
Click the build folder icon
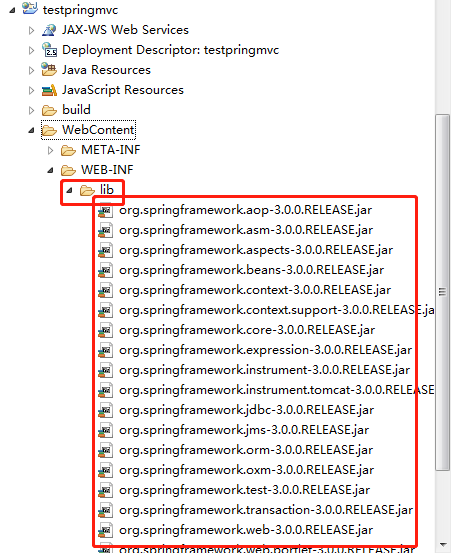[49, 110]
